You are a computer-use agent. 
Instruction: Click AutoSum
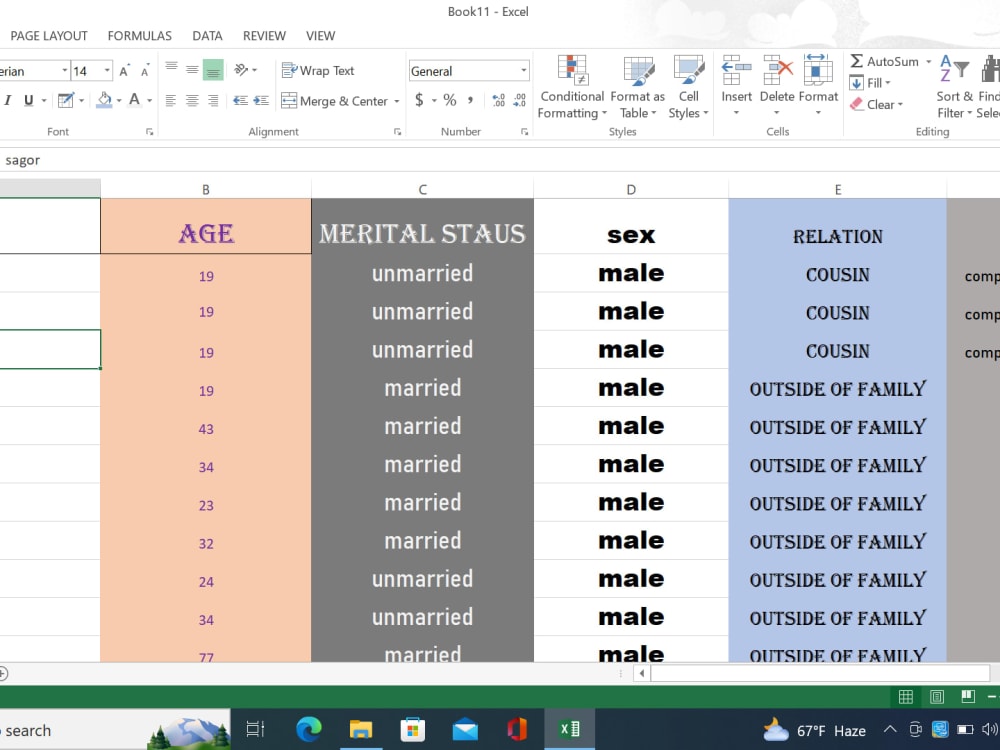(884, 61)
